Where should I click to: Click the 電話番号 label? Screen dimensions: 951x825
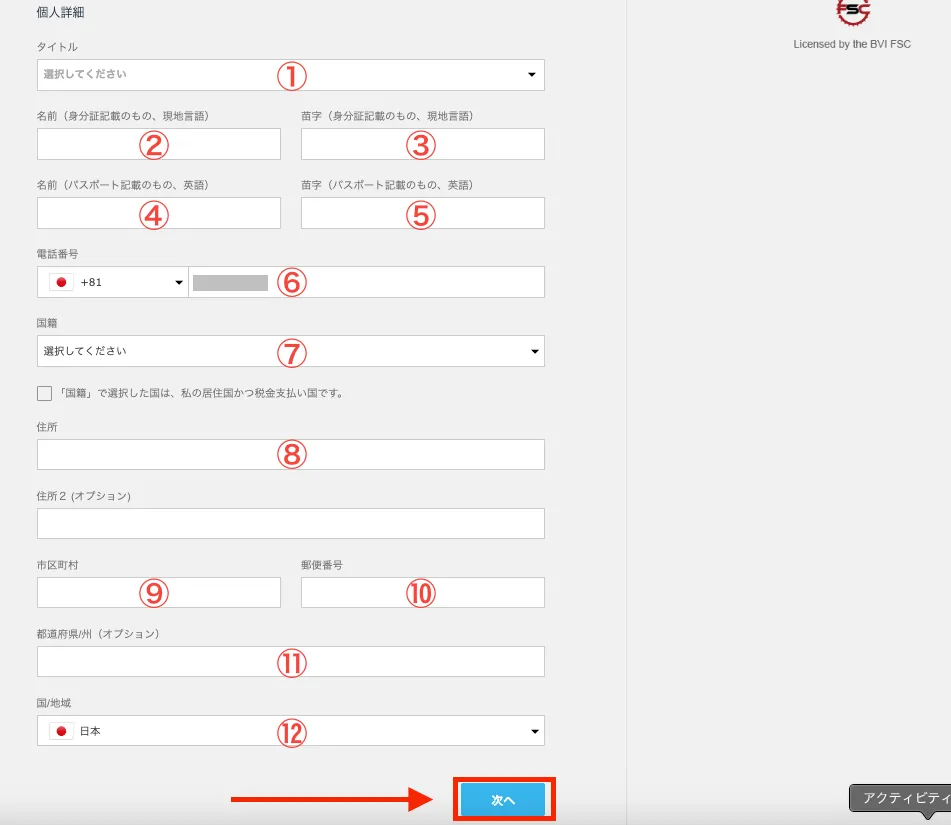[x=57, y=254]
